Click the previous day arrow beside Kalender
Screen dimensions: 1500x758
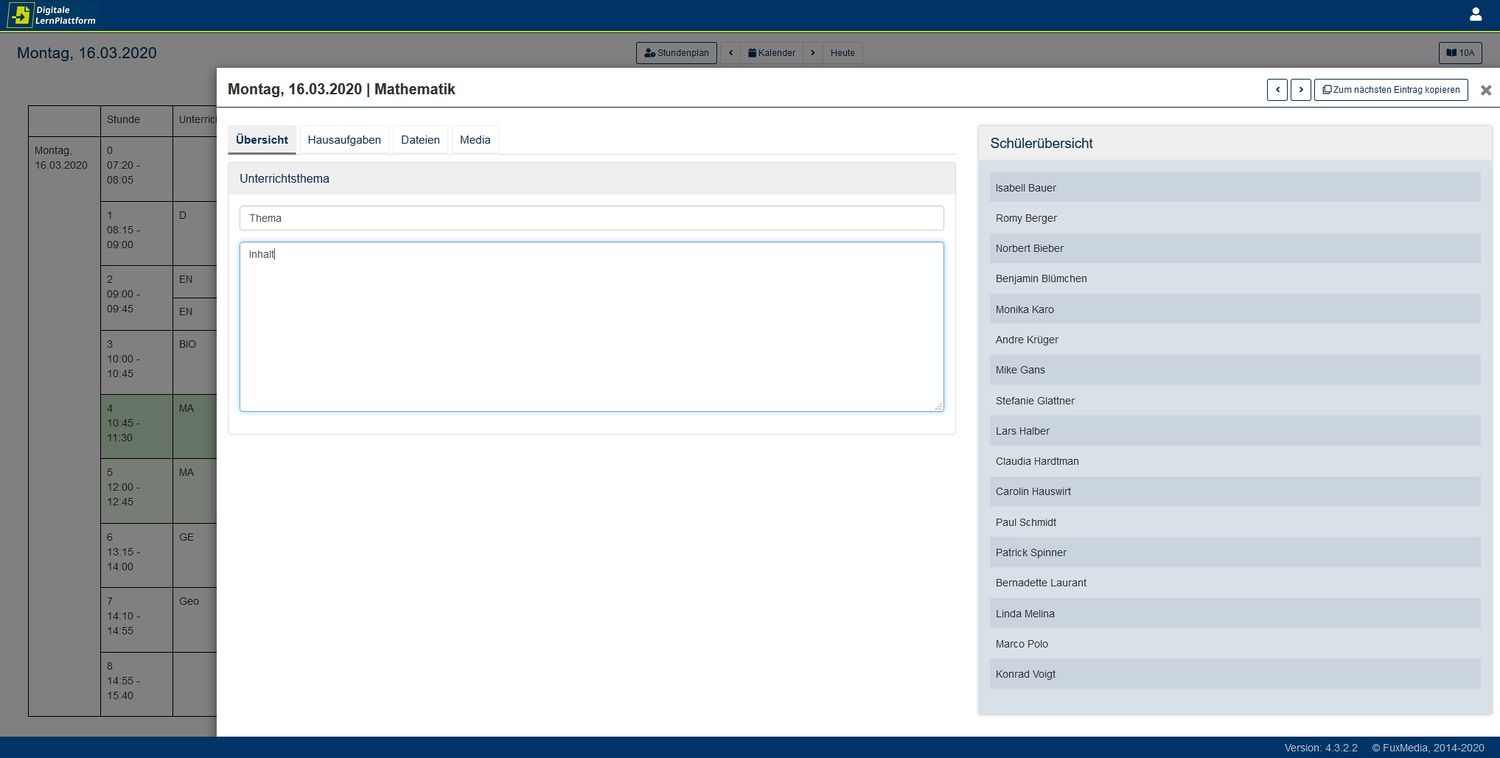pos(731,53)
